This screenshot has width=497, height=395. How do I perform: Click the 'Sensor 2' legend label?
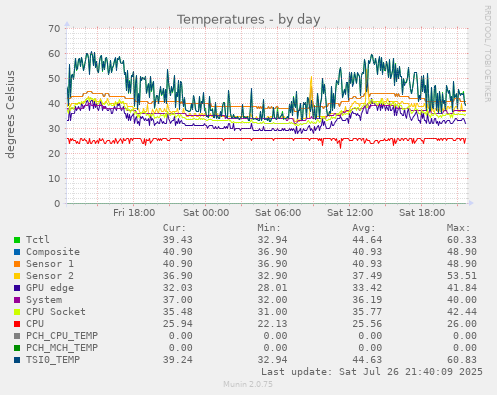[50, 276]
